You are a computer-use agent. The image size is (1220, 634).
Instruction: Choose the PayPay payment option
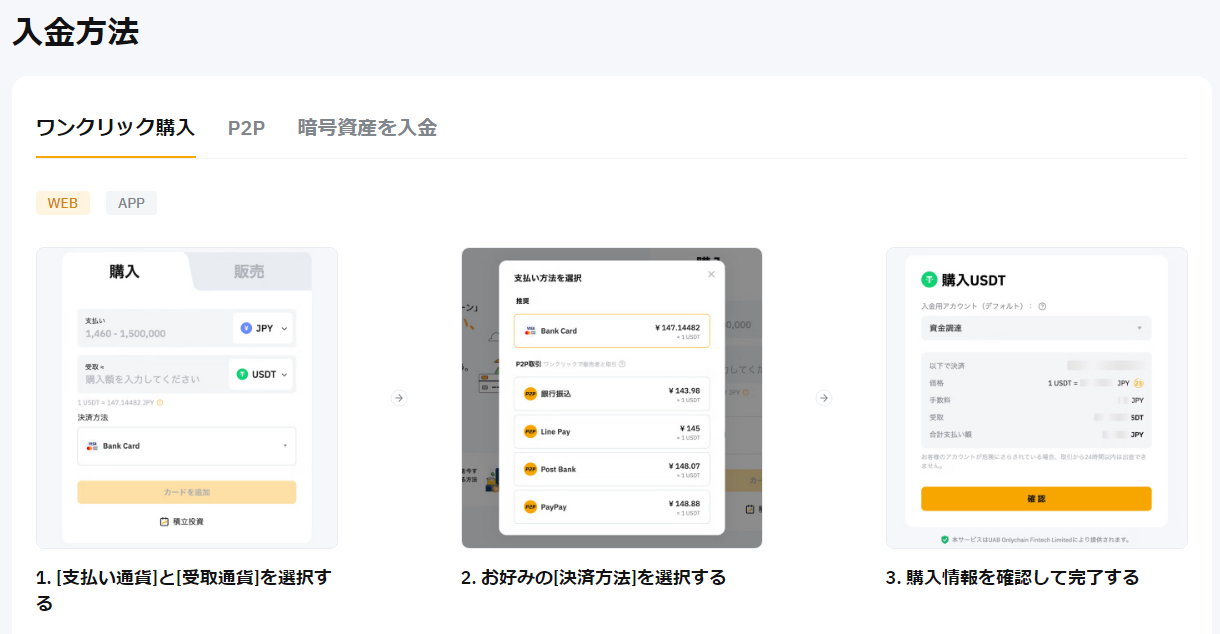pyautogui.click(x=611, y=507)
